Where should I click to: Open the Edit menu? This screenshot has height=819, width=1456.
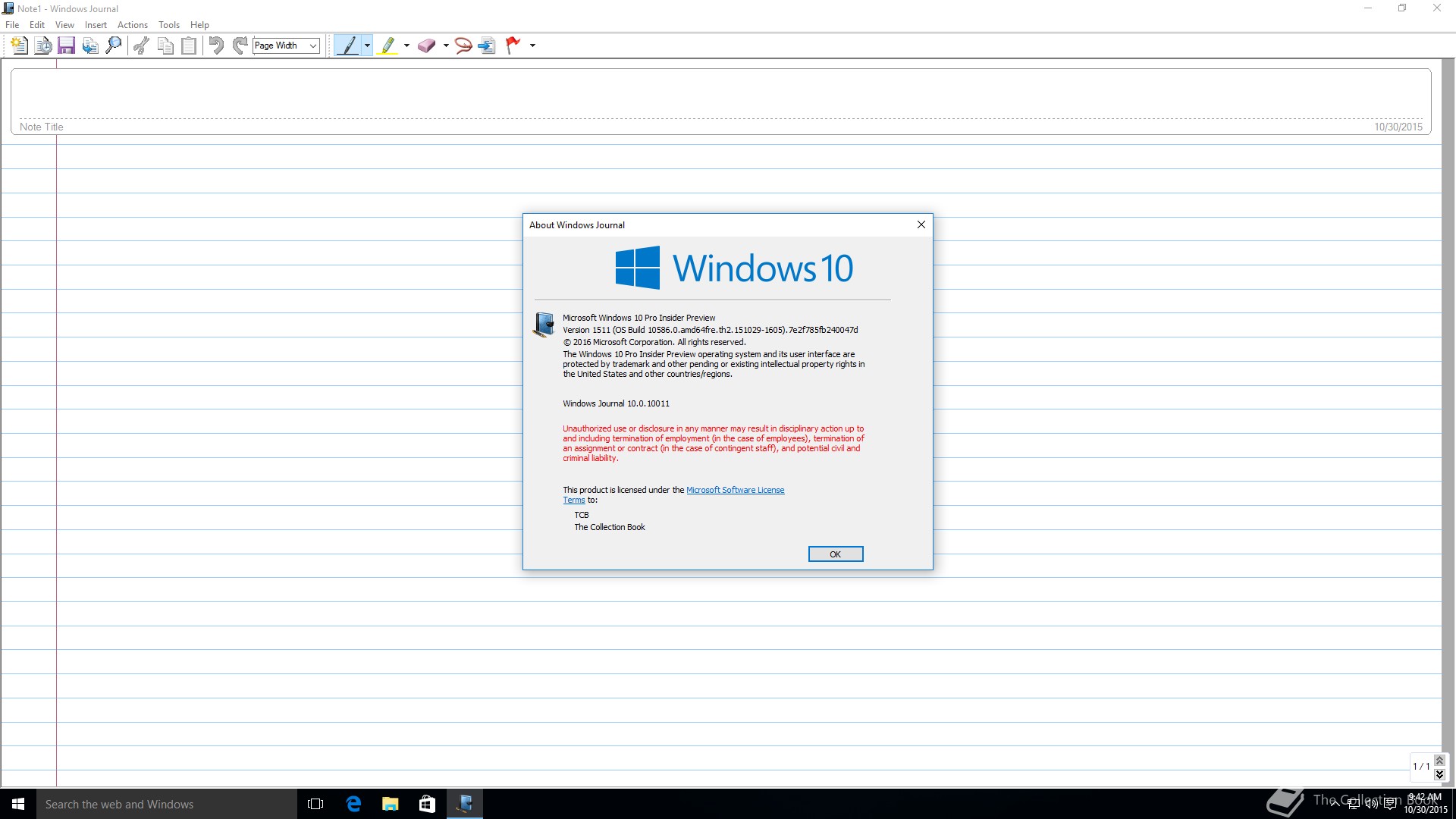tap(37, 25)
